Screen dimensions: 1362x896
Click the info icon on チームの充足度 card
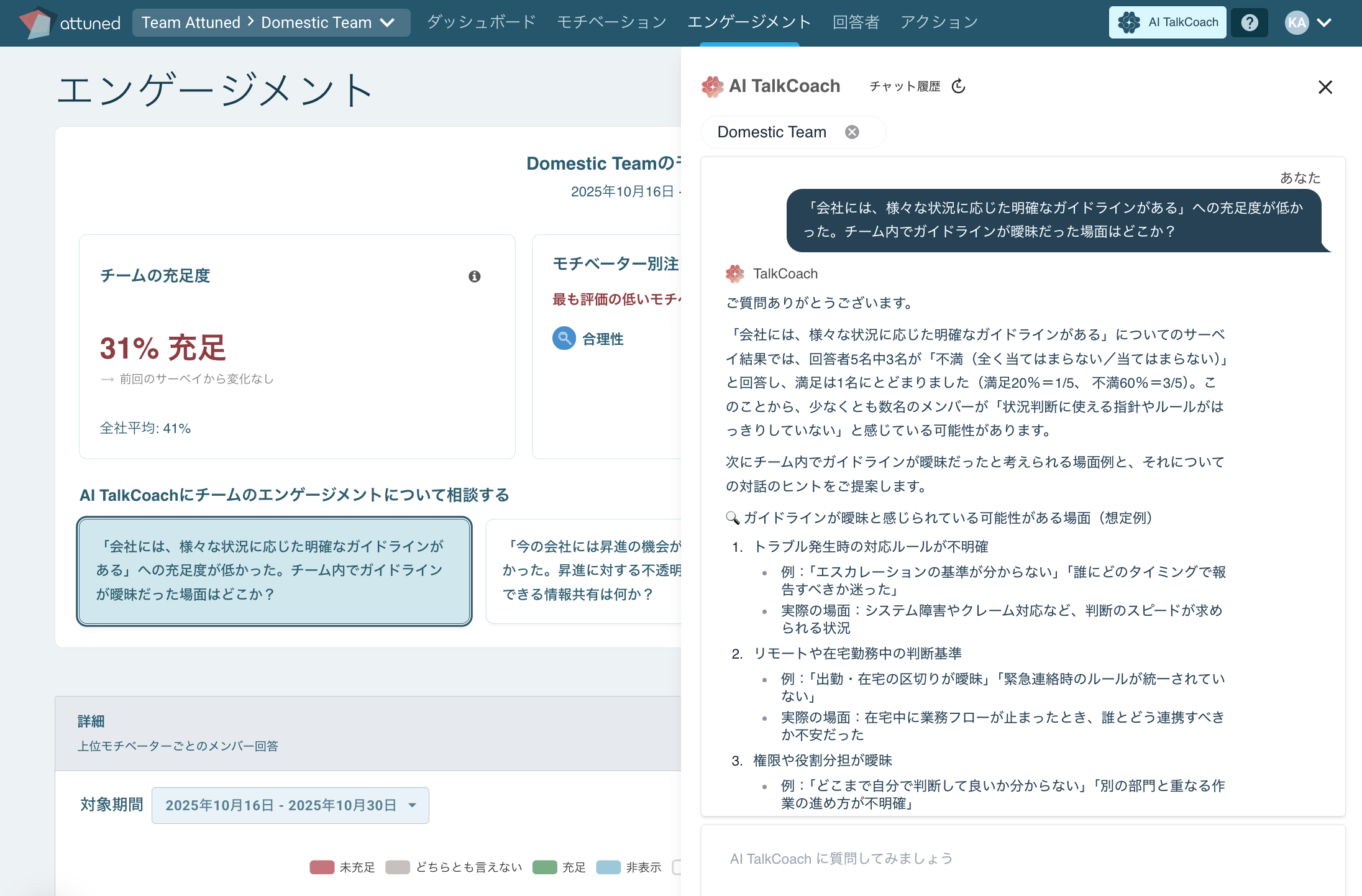[x=474, y=277]
